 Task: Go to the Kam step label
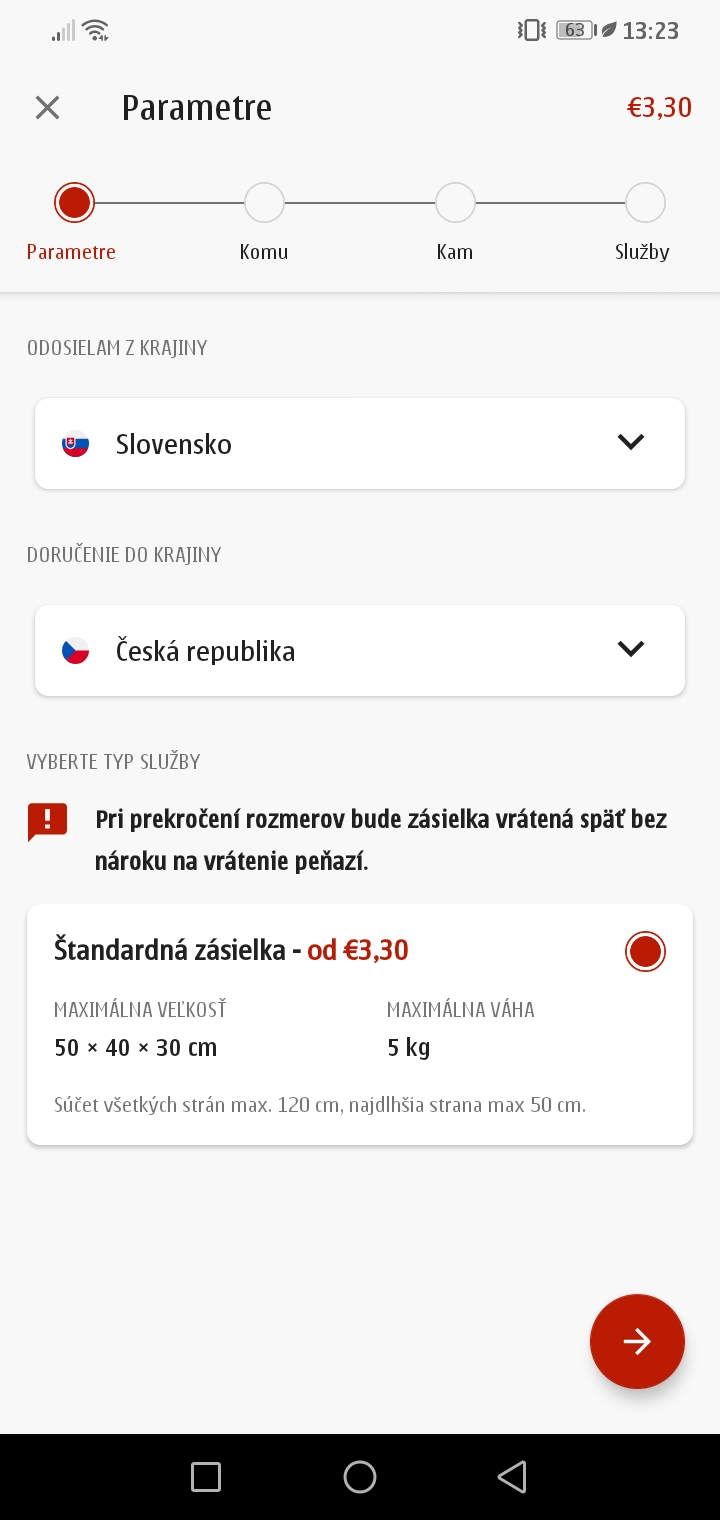pyautogui.click(x=454, y=252)
